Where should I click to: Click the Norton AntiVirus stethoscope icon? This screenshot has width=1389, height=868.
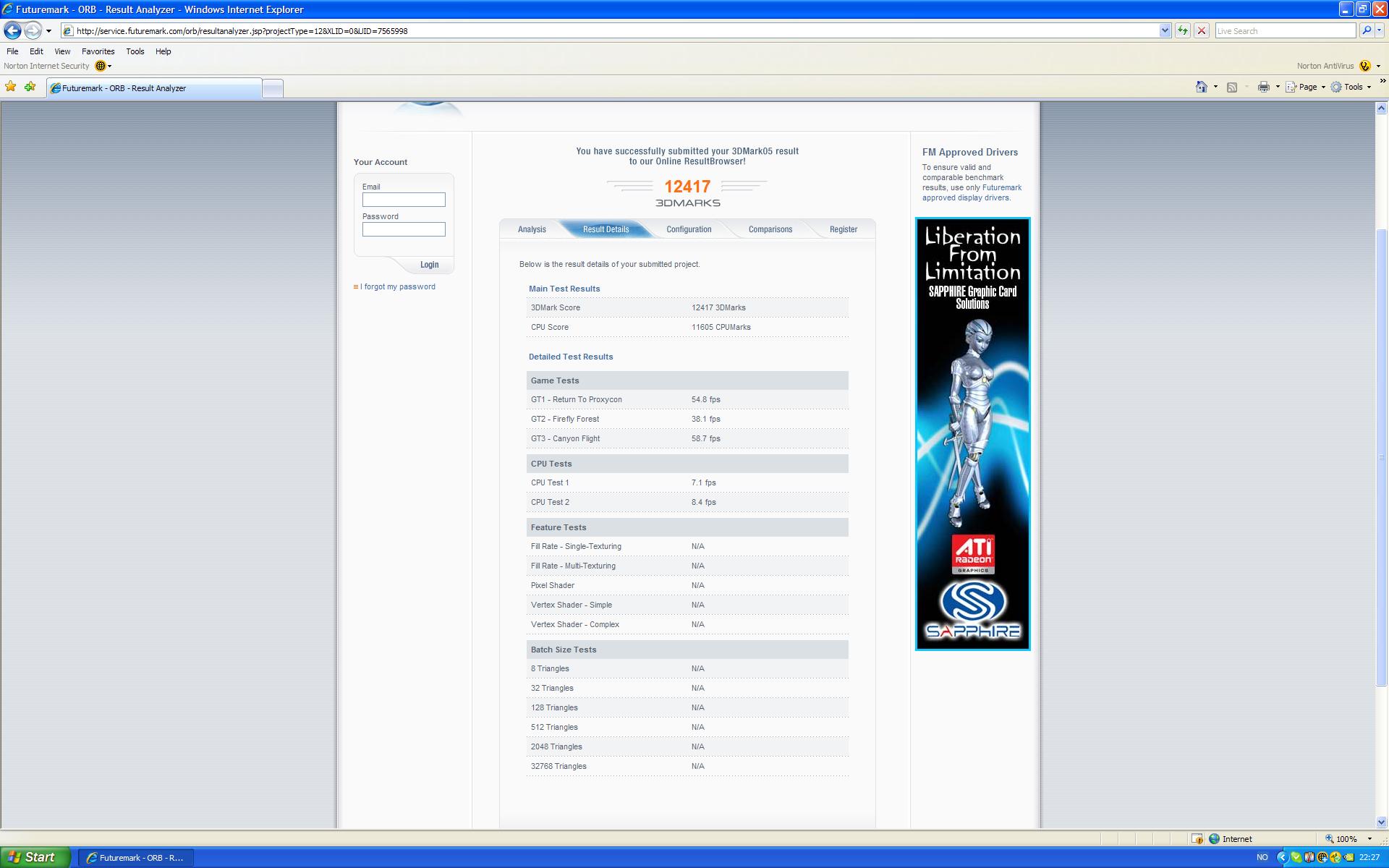tap(1364, 66)
